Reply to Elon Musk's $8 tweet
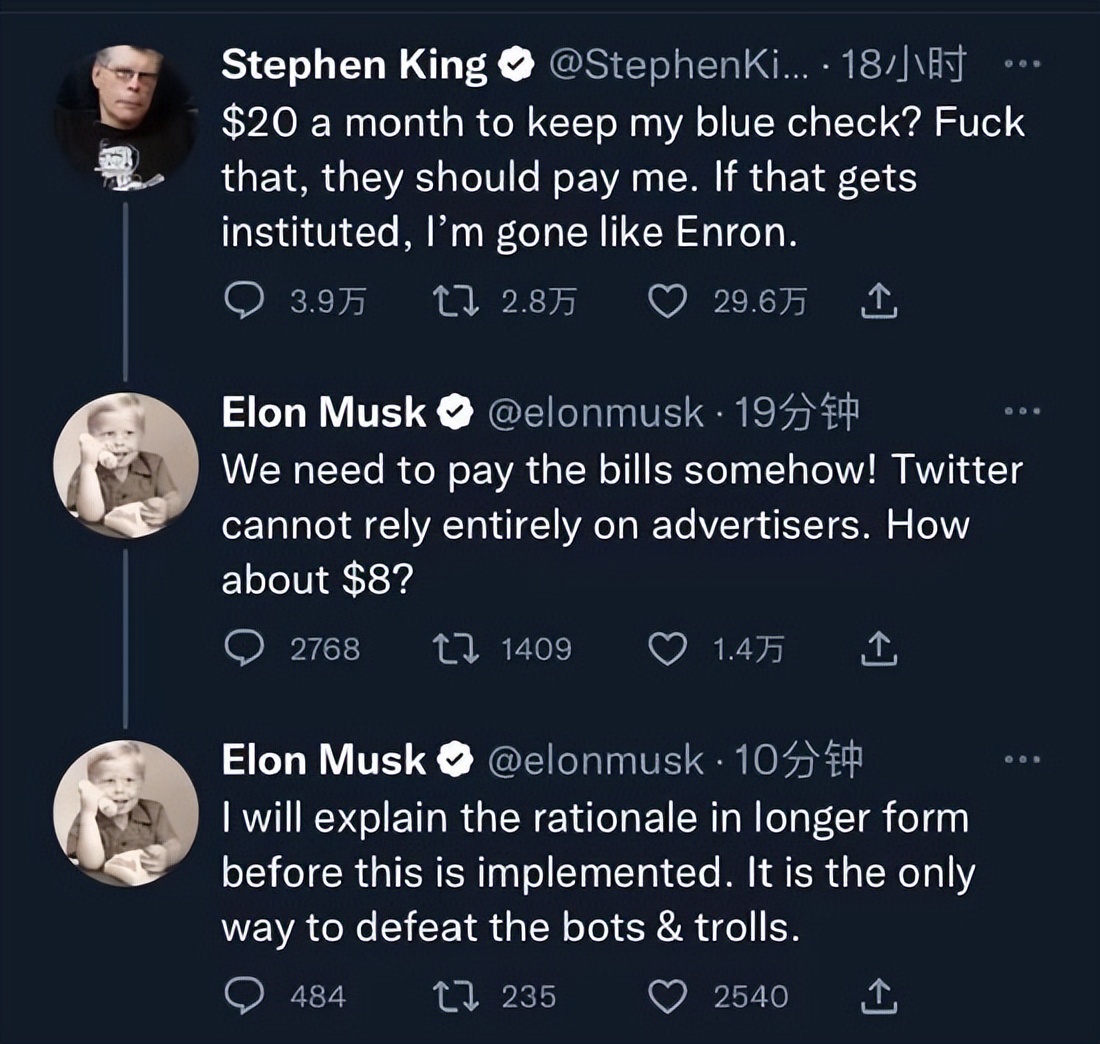Screen dimensions: 1100x1044 243,650
